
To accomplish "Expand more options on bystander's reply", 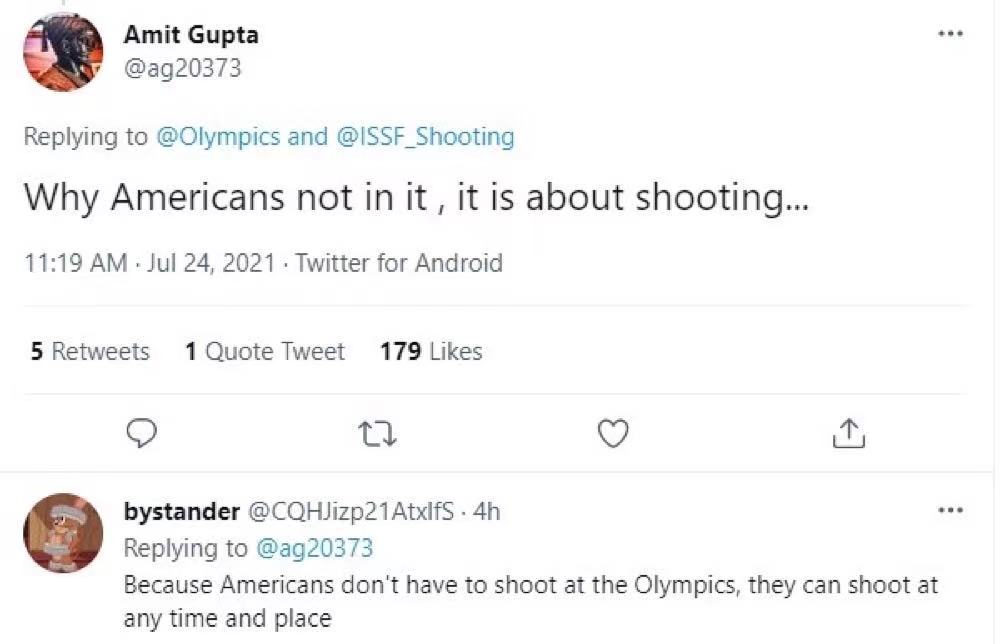I will (x=950, y=511).
